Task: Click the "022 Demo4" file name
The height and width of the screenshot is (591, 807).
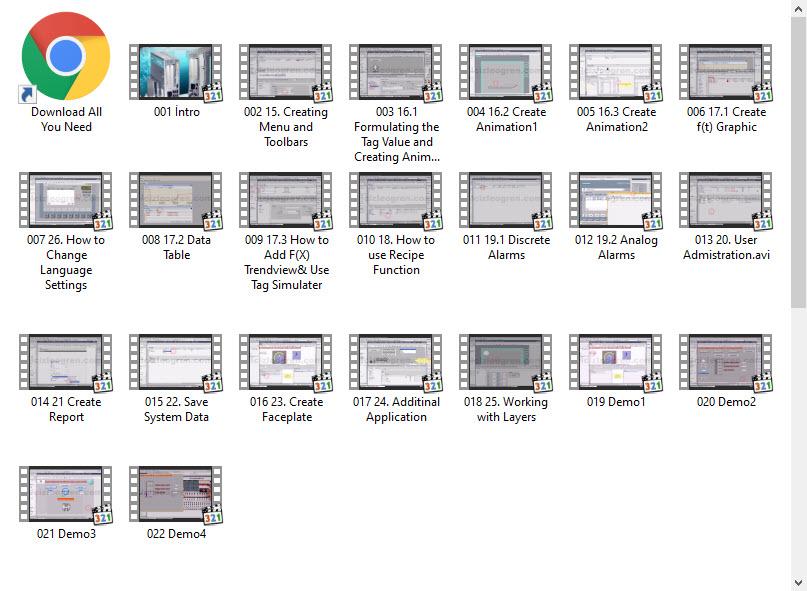Action: point(177,534)
